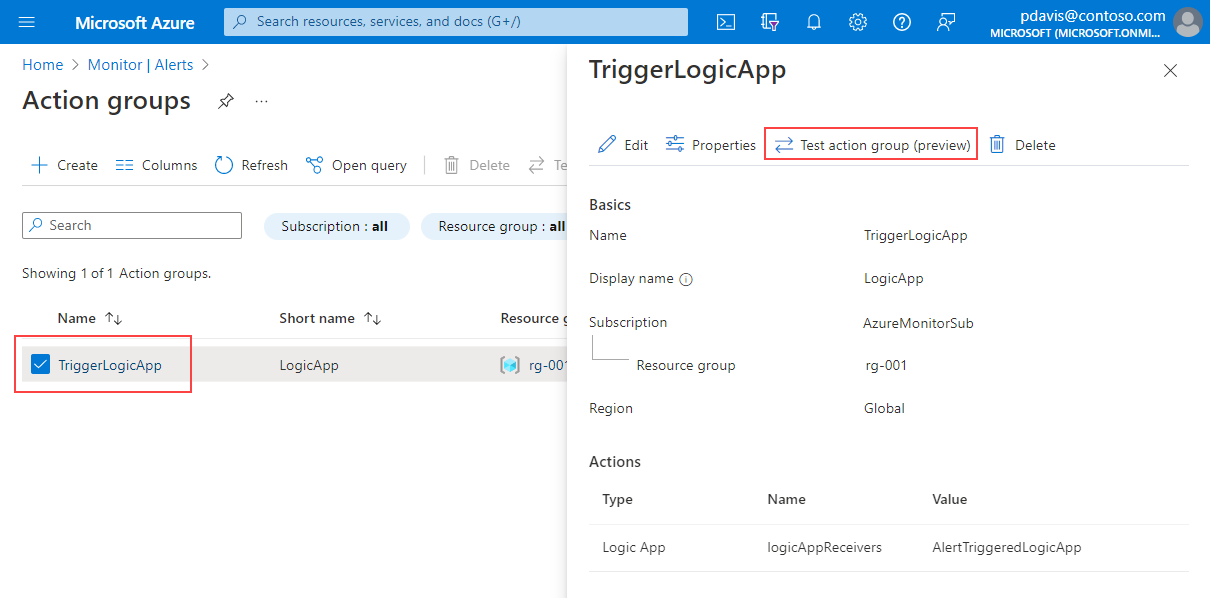This screenshot has height=598, width=1210.
Task: Open the Resource group : all filter
Action: pos(495,226)
